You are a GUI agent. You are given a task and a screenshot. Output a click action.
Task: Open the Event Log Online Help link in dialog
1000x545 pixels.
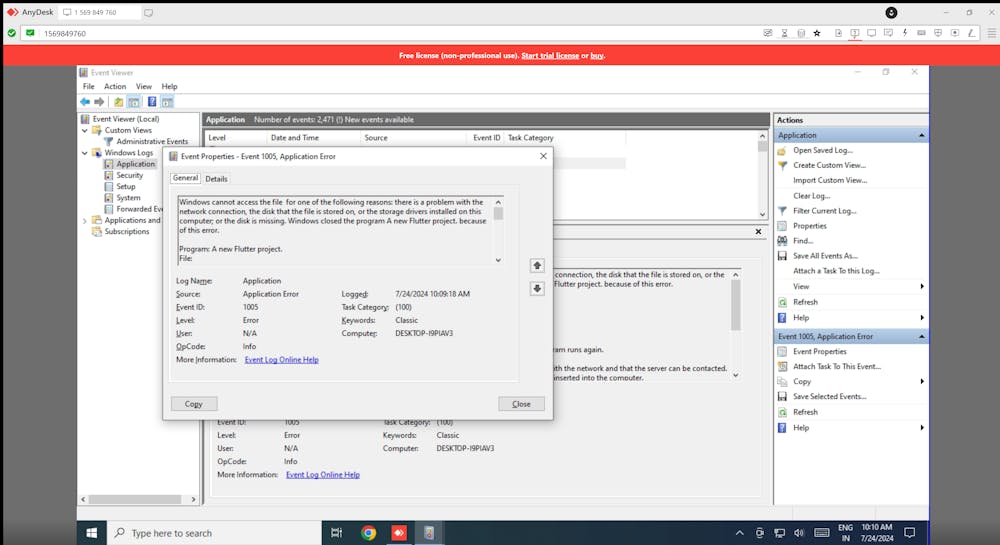tap(281, 360)
